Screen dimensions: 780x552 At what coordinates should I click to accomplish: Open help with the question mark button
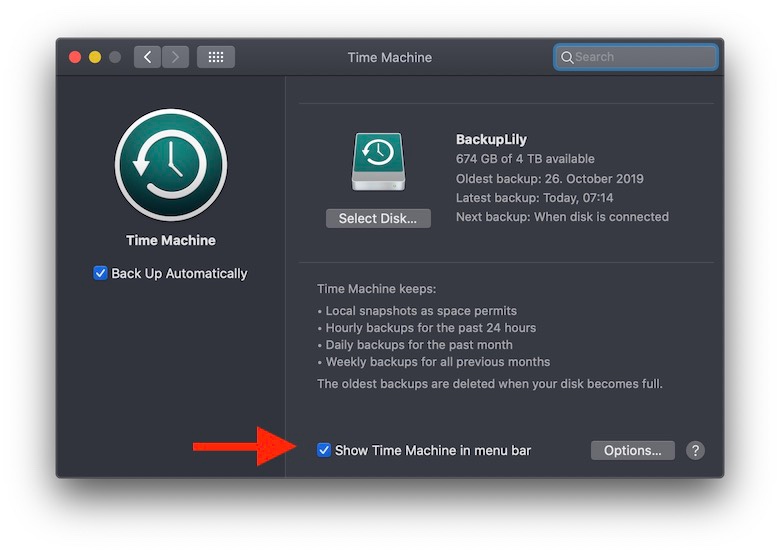(x=695, y=451)
